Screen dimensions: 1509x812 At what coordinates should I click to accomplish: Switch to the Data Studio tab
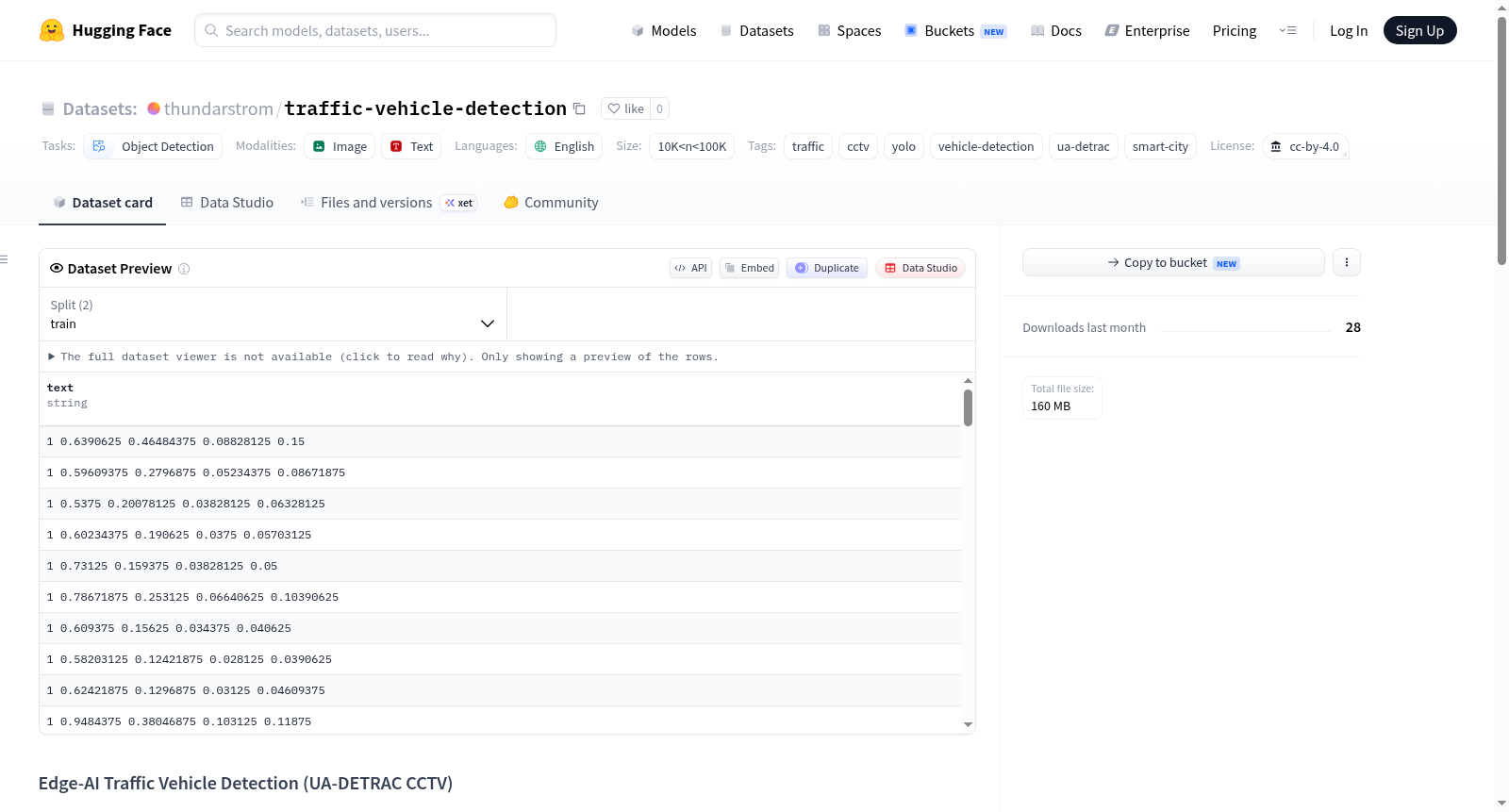pyautogui.click(x=227, y=203)
